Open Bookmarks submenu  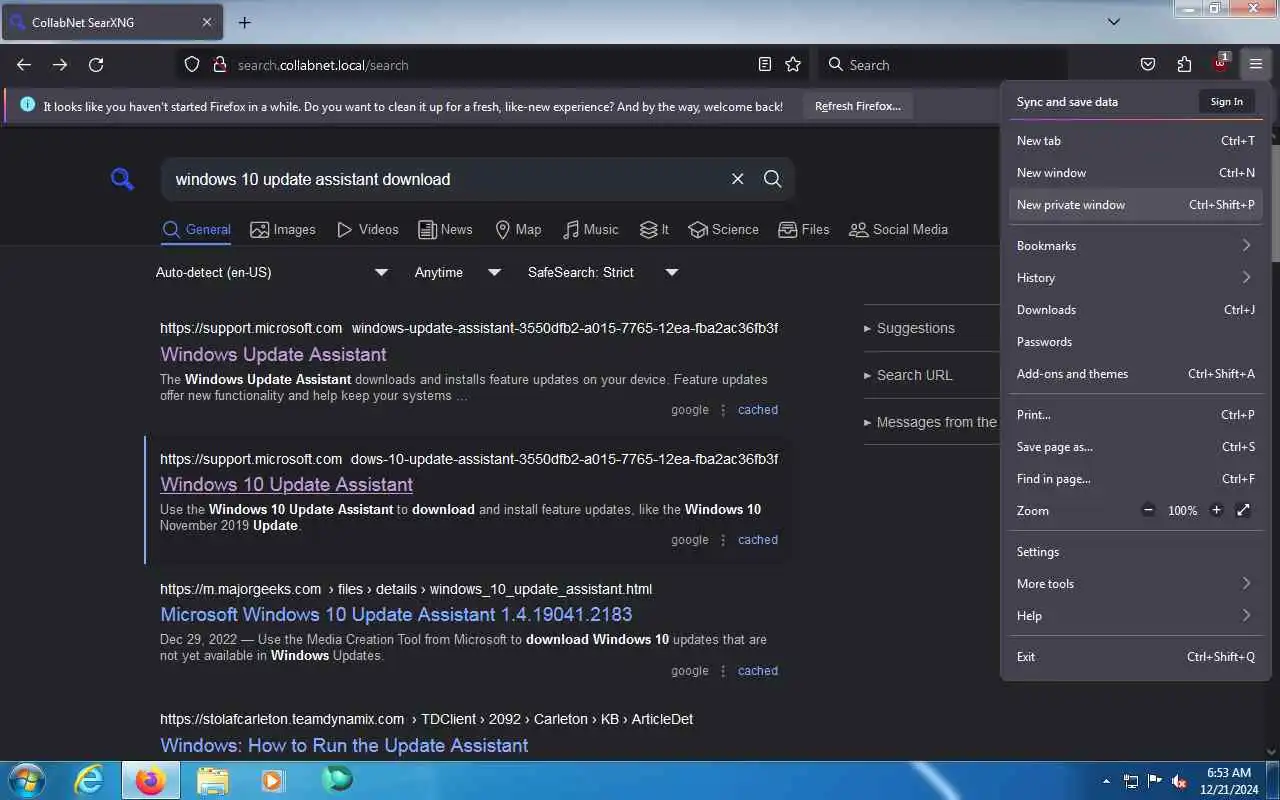point(1135,246)
